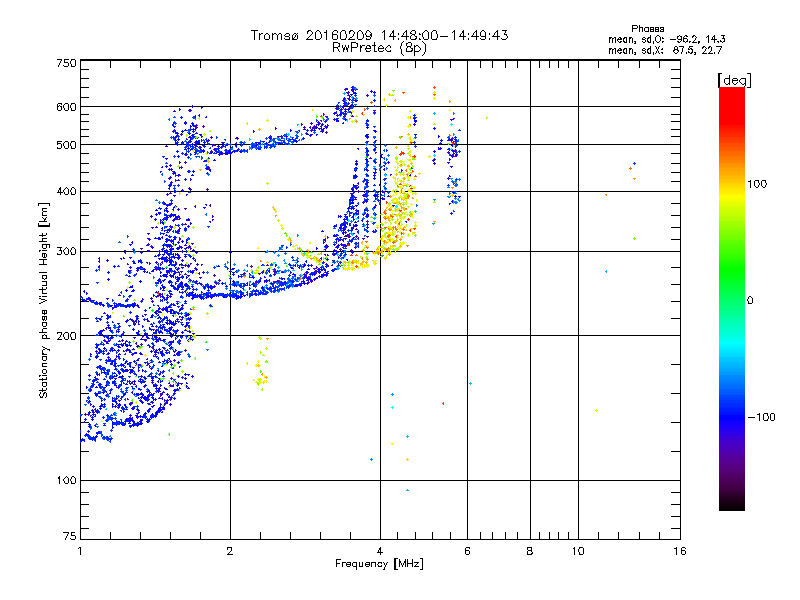Click the y-axis tick label '200'
The image size is (800, 600).
tap(66, 336)
